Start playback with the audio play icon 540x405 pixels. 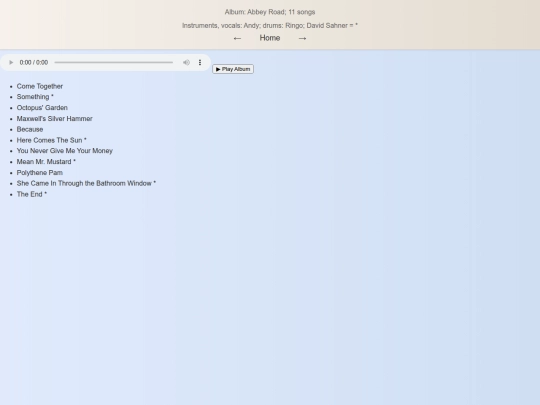(x=11, y=62)
